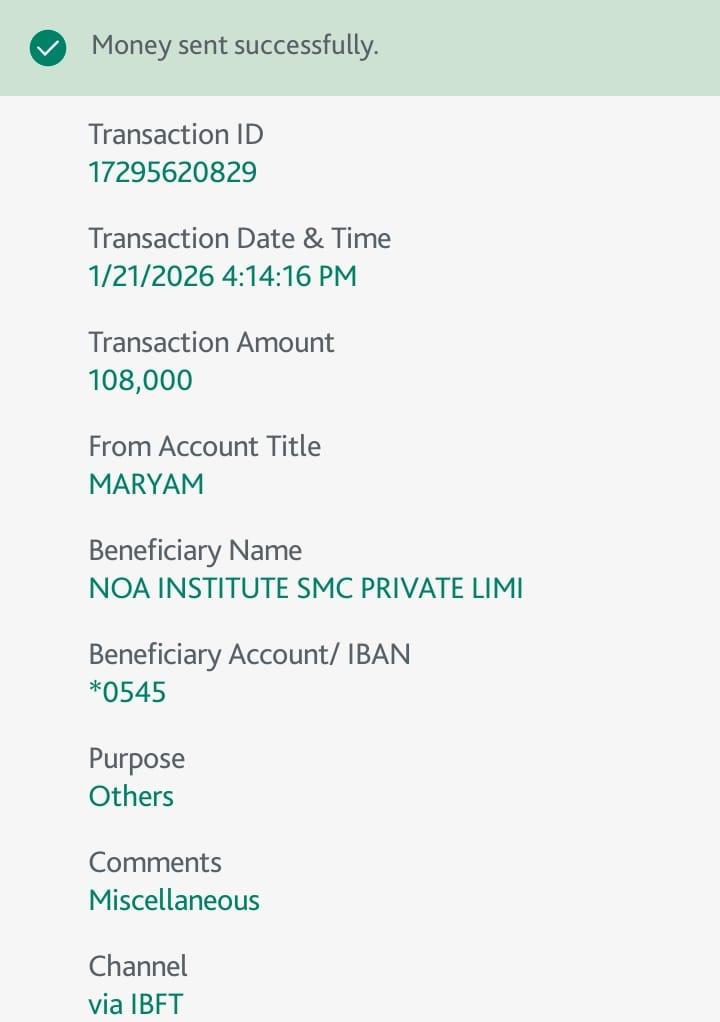Tap the green success checkmark icon
720x1022 pixels.
(48, 47)
